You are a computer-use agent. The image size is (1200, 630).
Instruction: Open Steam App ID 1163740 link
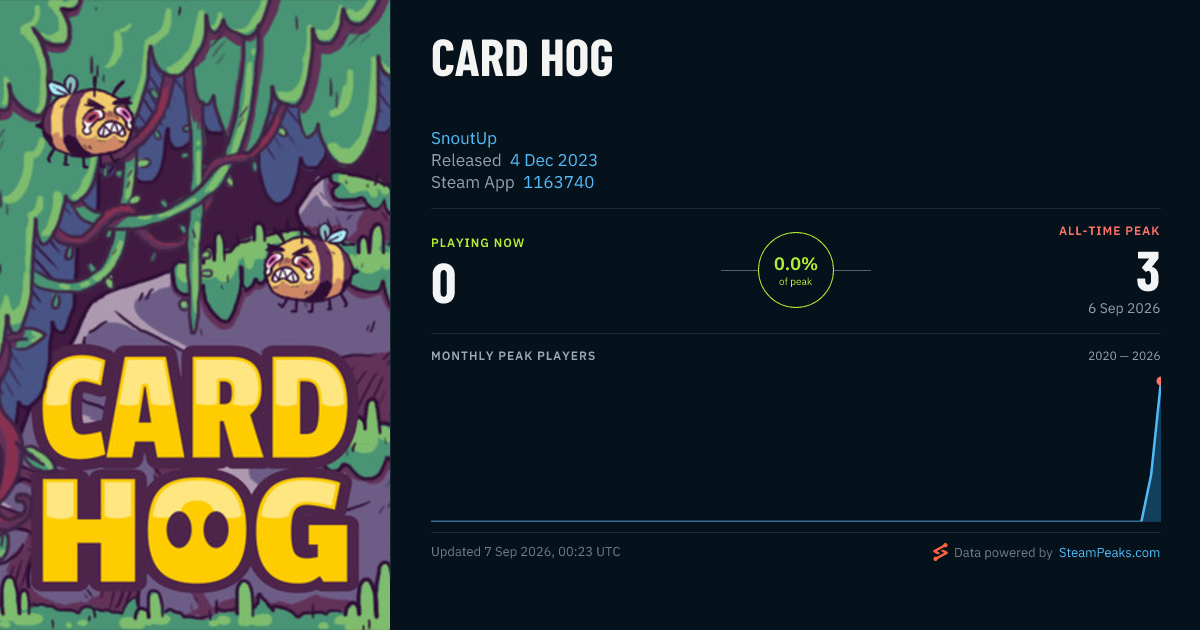pos(558,182)
